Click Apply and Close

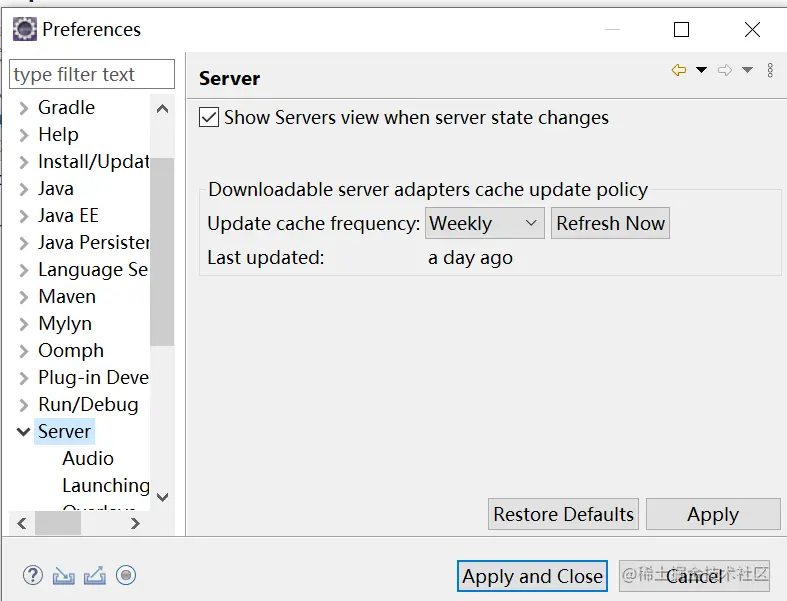pyautogui.click(x=532, y=576)
